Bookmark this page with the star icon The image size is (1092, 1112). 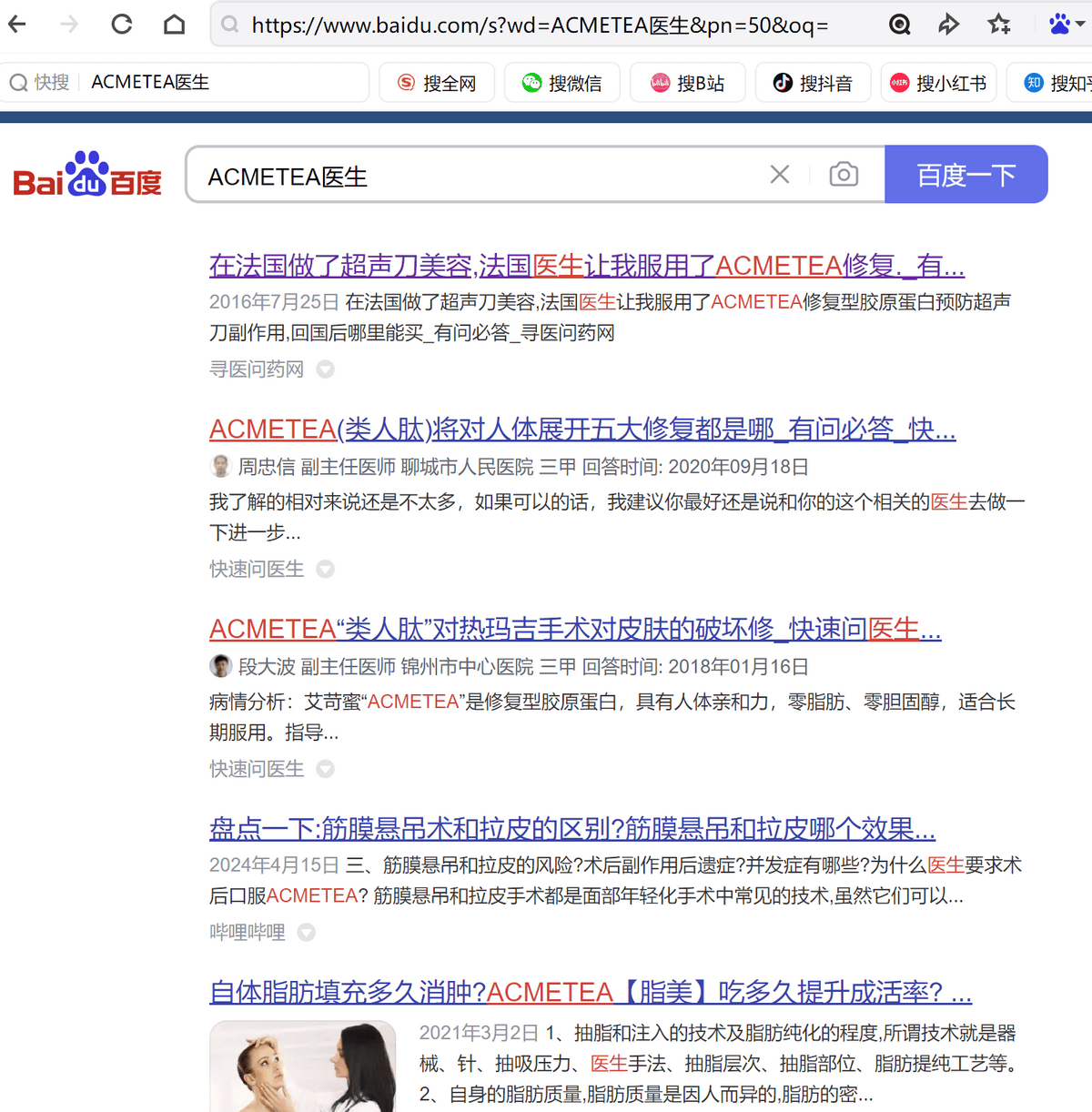click(999, 25)
